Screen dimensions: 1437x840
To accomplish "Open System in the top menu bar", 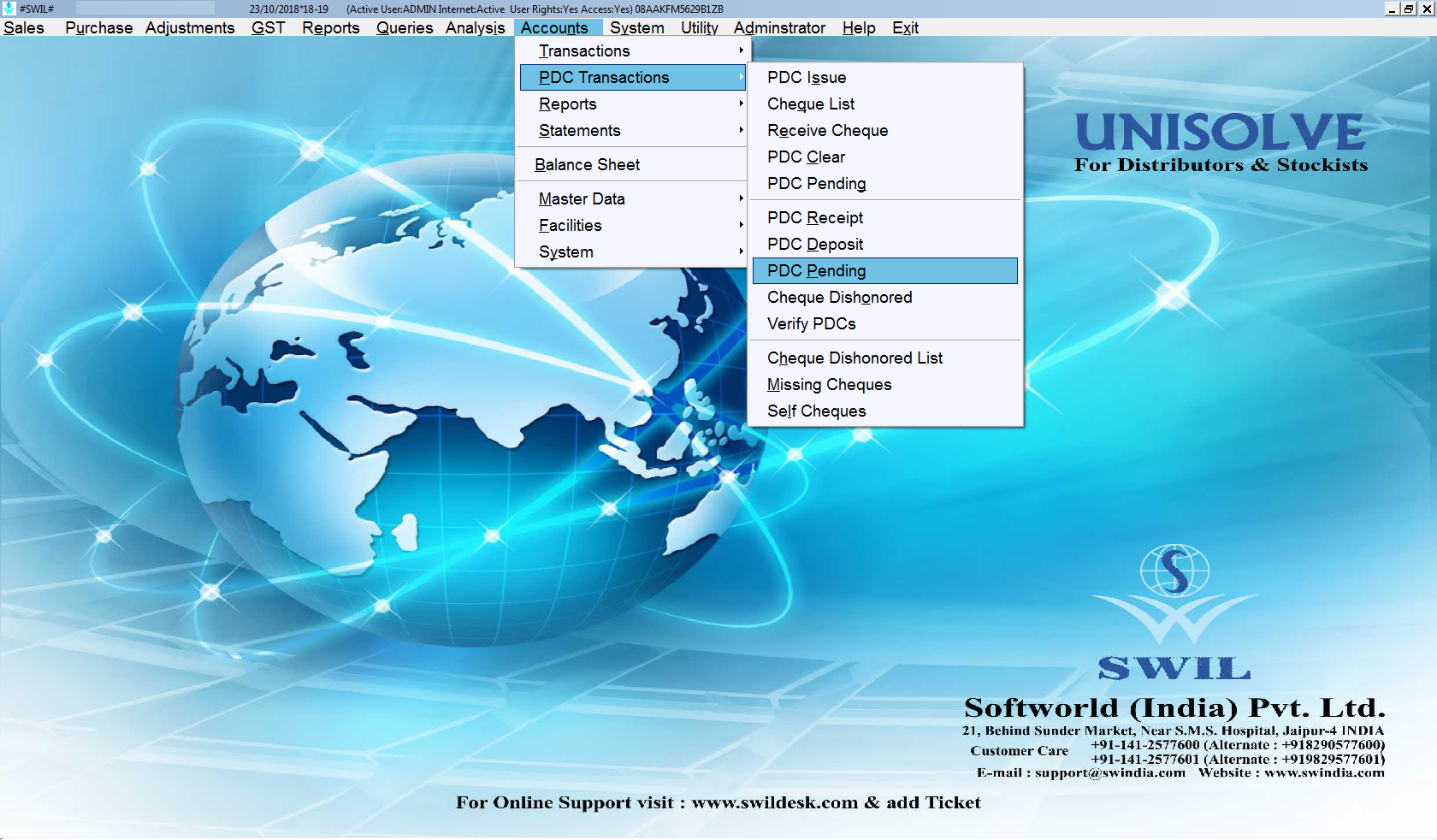I will pyautogui.click(x=637, y=28).
